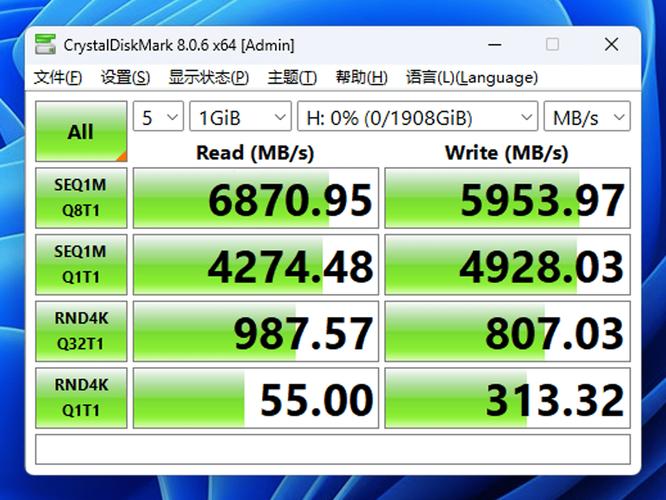Click the empty comment field at bottom
This screenshot has height=500, width=666.
[333, 449]
